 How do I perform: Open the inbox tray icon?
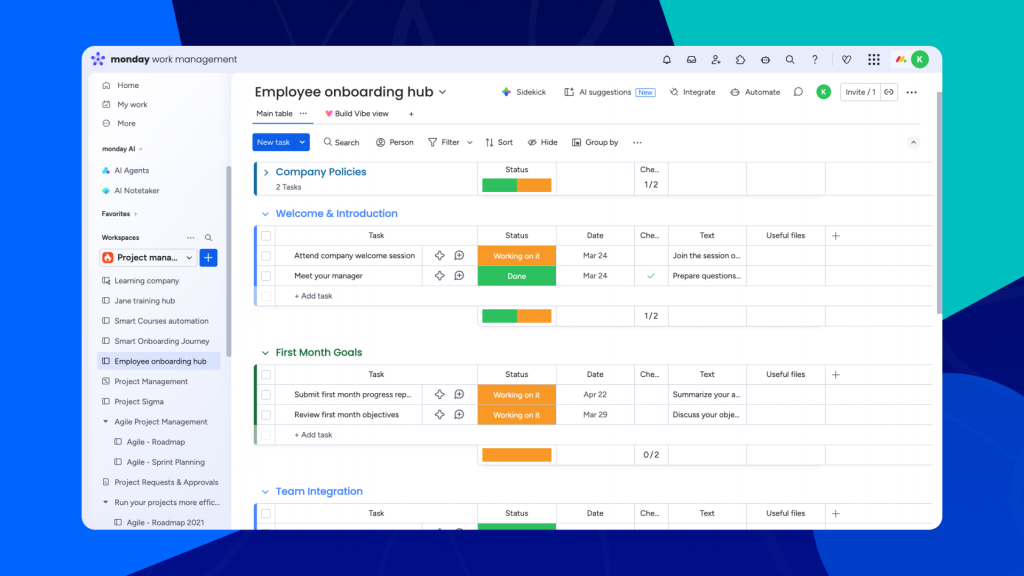(x=691, y=60)
